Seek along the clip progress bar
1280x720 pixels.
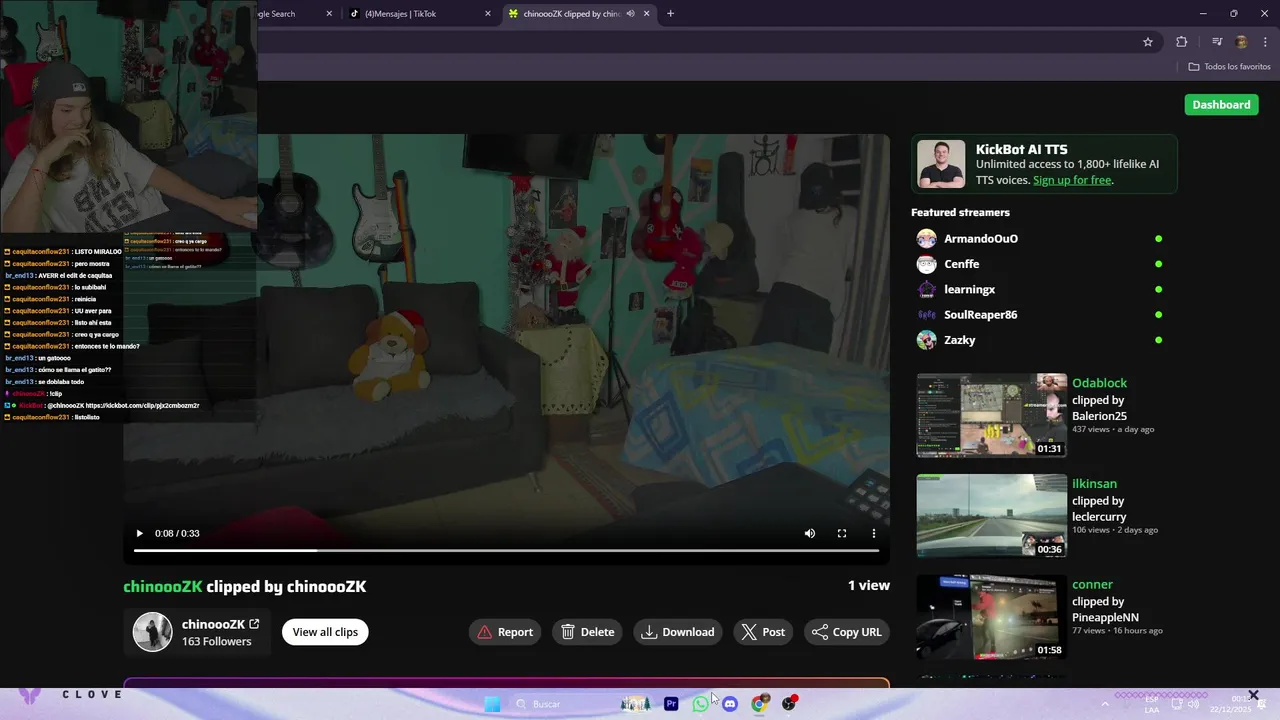506,550
